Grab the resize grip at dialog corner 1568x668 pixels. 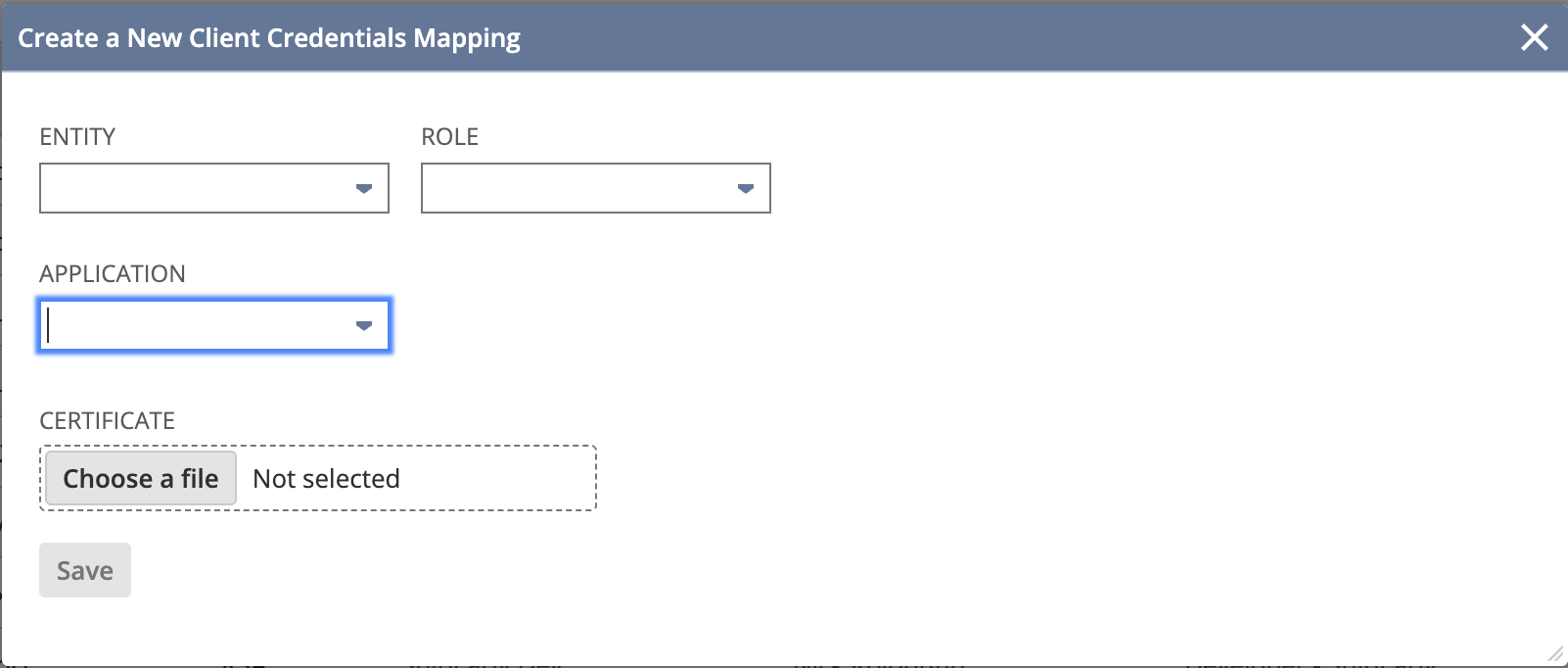(x=1555, y=654)
